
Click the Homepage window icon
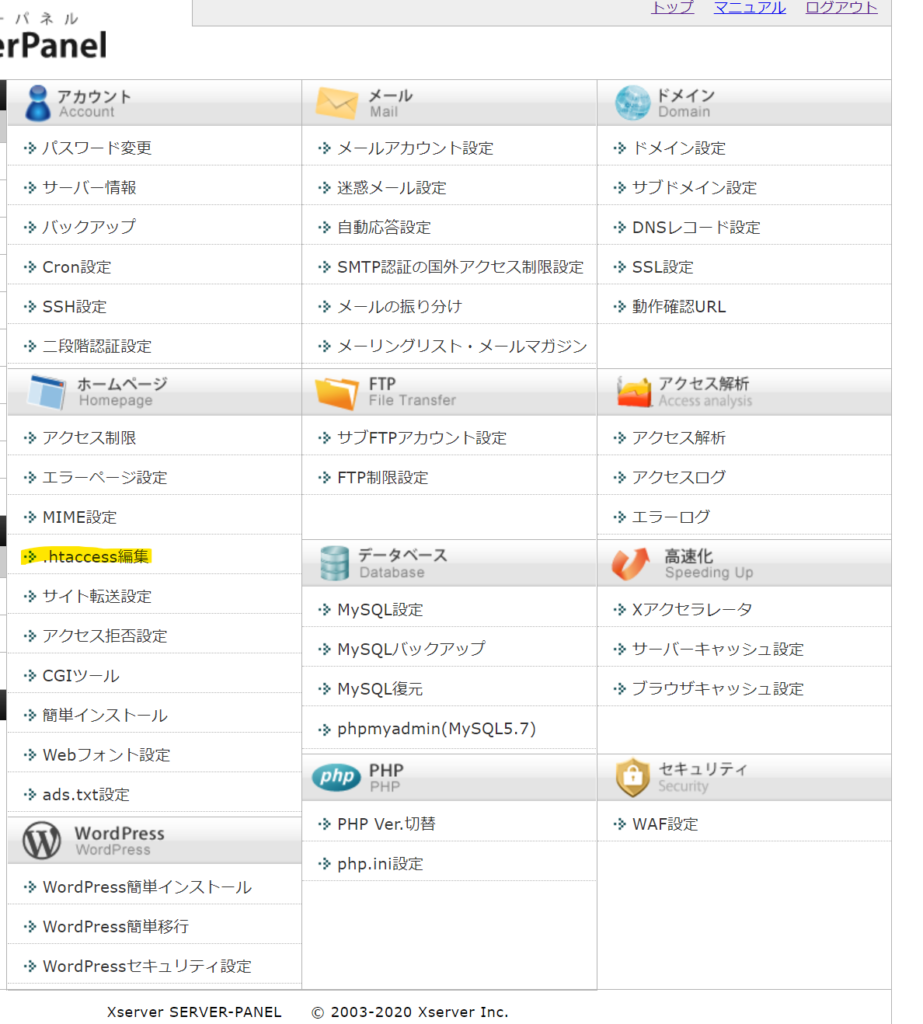tap(47, 392)
